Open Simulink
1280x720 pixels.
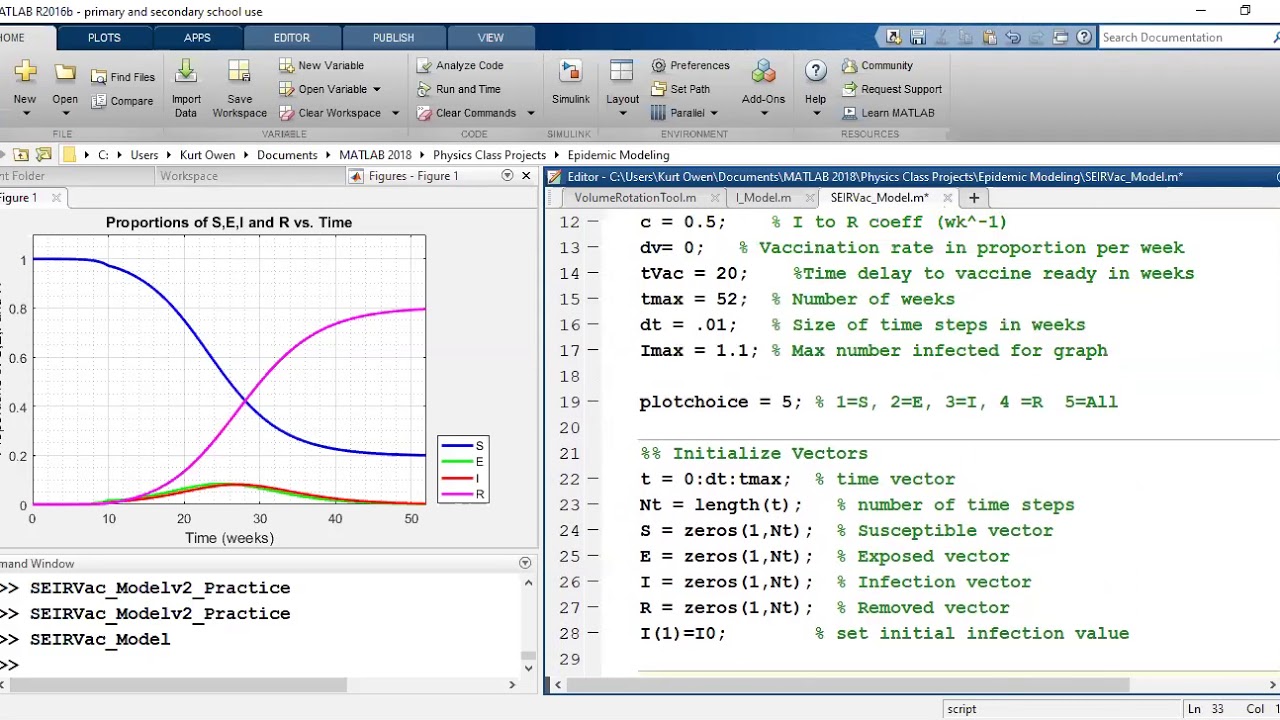point(570,82)
